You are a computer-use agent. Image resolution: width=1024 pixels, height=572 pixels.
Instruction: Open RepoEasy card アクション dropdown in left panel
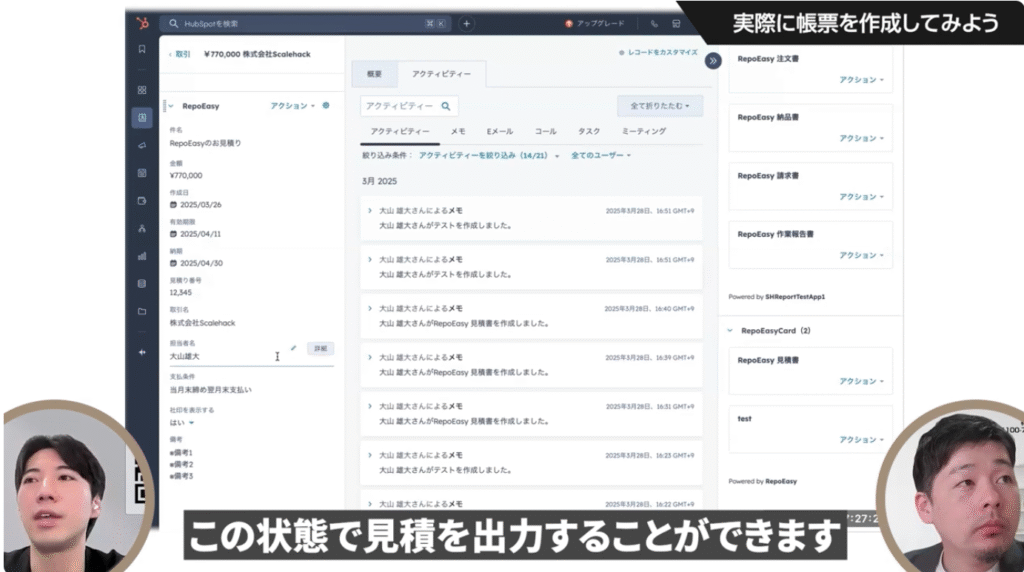point(293,106)
